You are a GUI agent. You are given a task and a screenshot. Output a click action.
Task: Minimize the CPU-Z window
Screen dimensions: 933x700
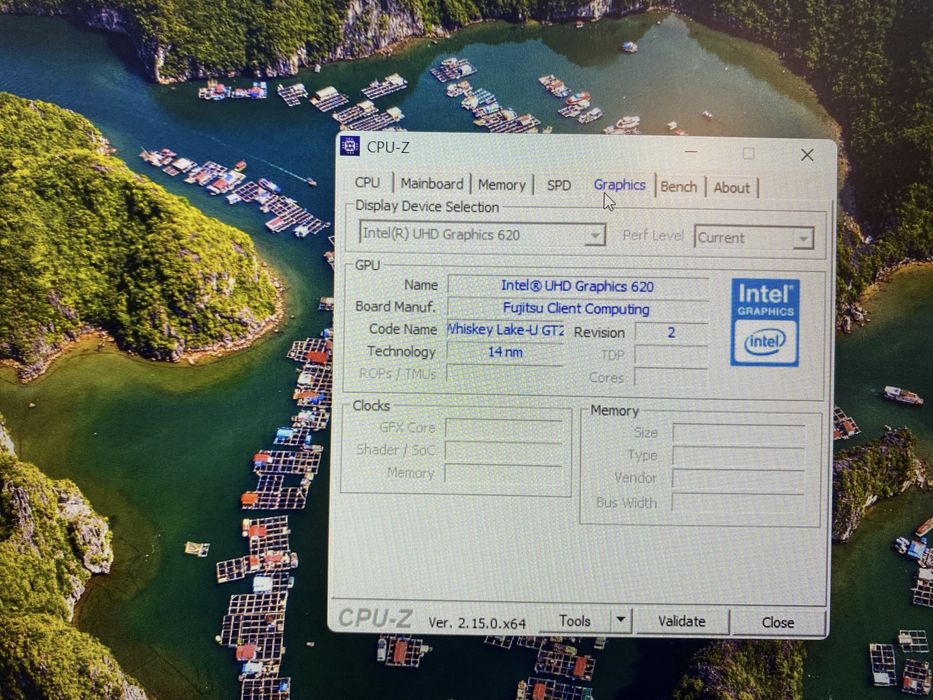pos(691,152)
